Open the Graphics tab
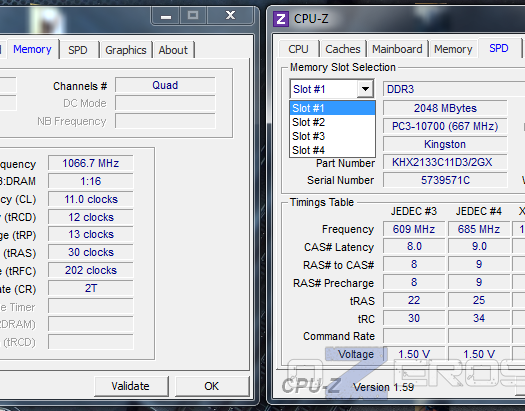 coord(126,50)
